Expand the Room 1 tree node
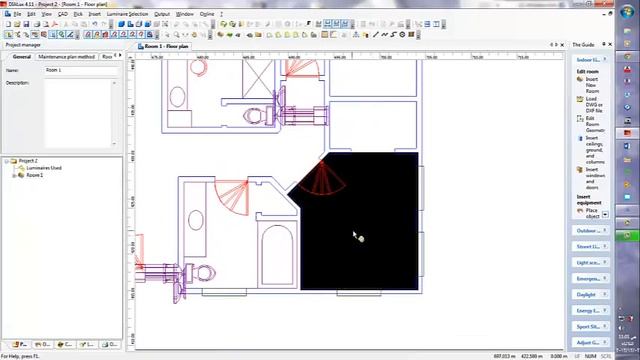Viewport: 640px width, 360px height. [14, 176]
